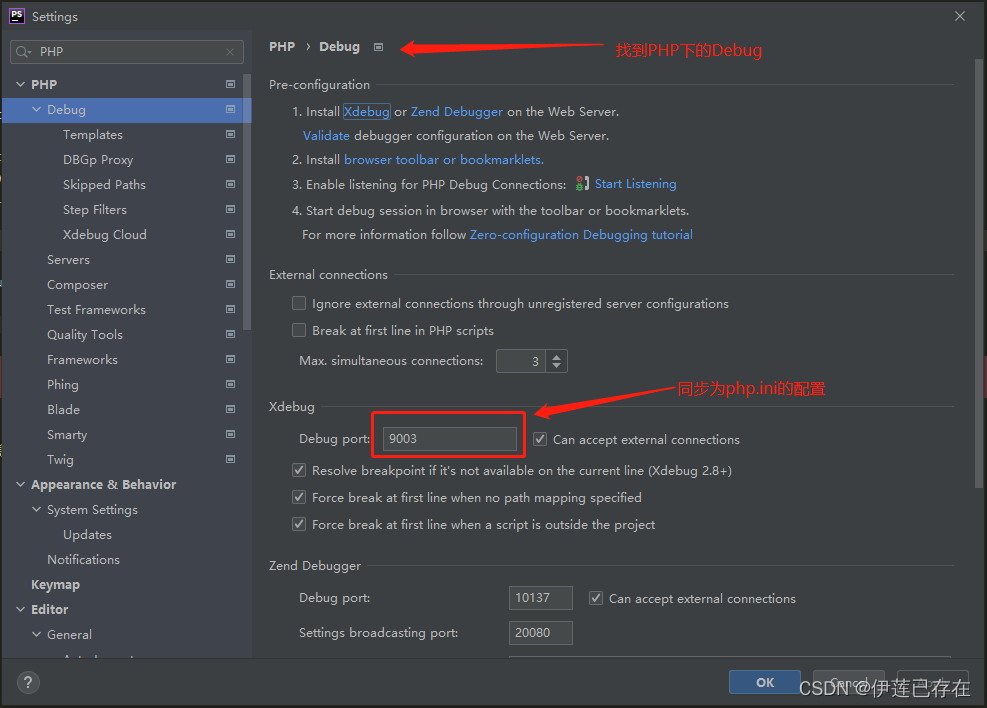Click the project-level icon on Templates row

tap(230, 134)
